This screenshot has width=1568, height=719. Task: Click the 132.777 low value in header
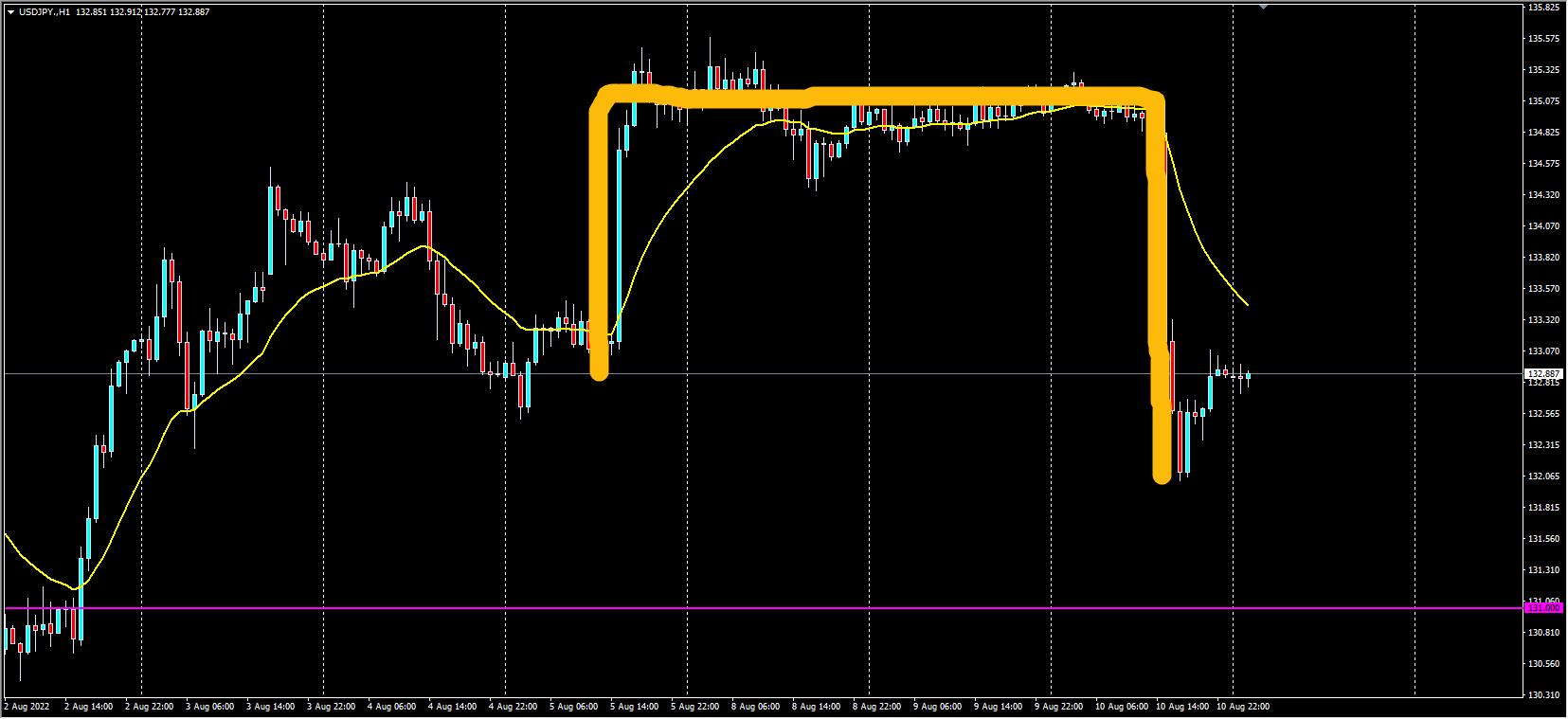160,12
